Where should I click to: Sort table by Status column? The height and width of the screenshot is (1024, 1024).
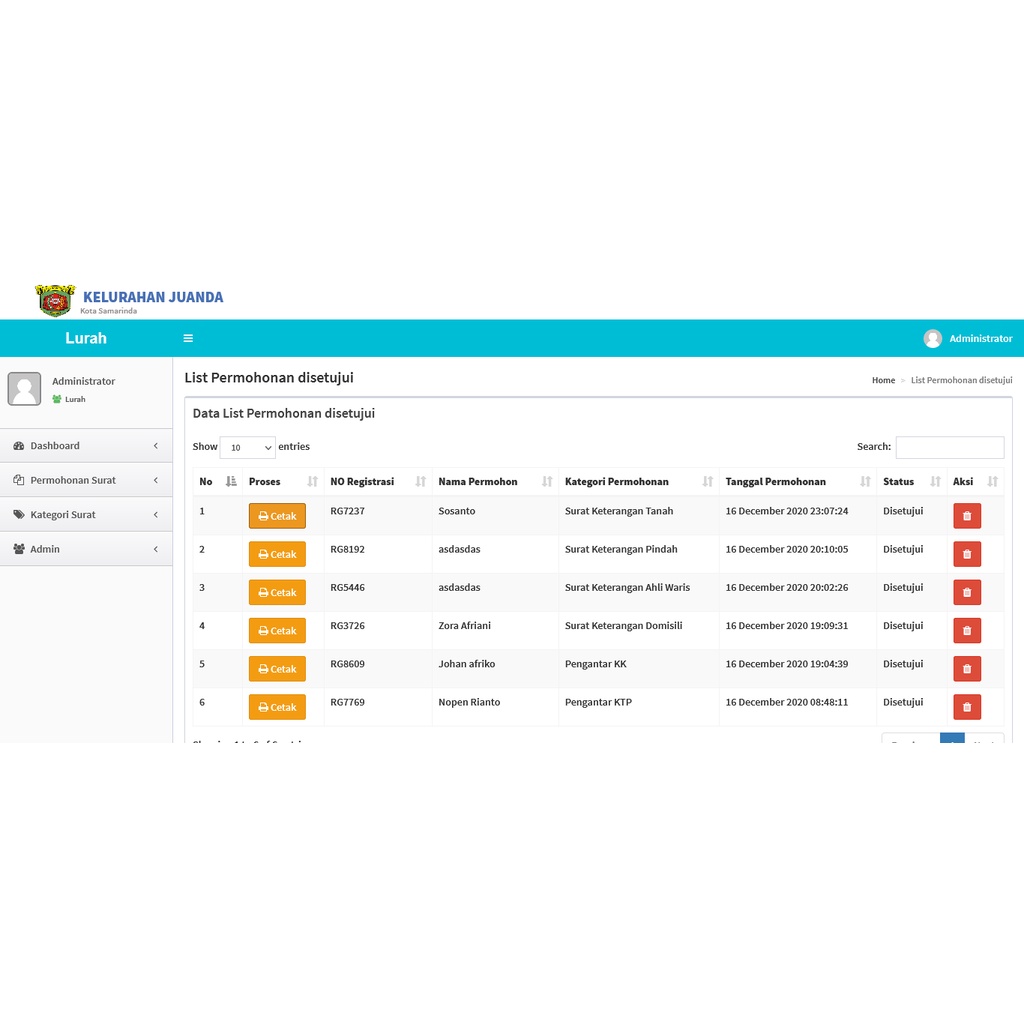coord(912,481)
